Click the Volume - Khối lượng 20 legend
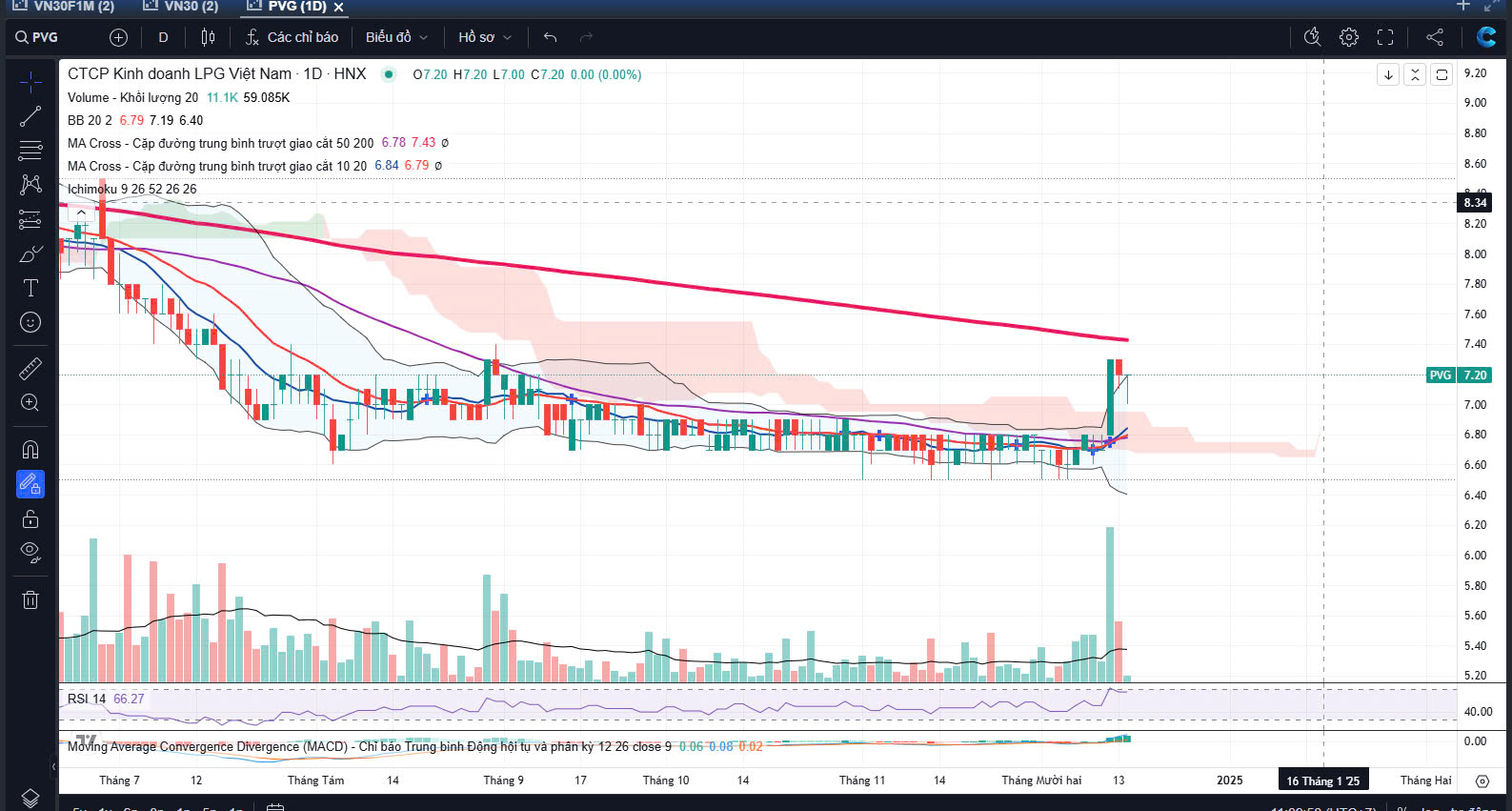The image size is (1512, 811). pyautogui.click(x=132, y=97)
